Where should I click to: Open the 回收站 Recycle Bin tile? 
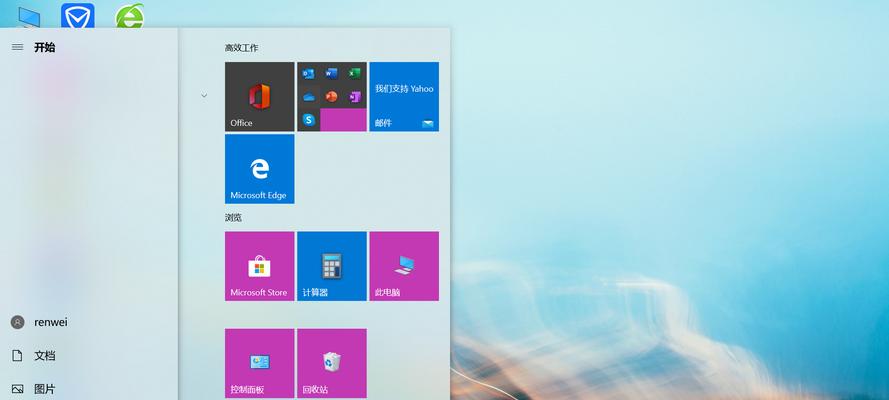(332, 363)
